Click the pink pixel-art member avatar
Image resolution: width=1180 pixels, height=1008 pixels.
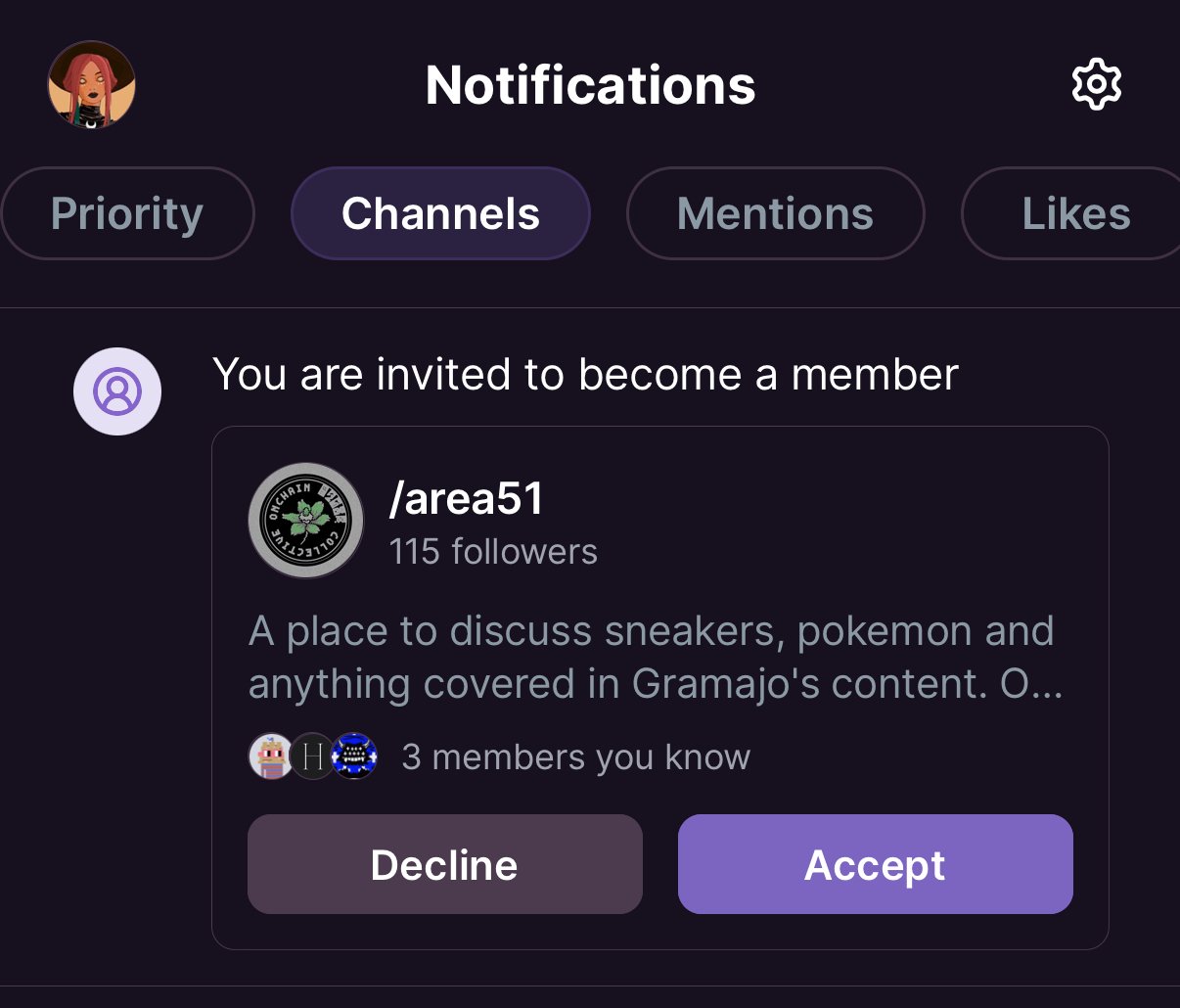click(x=271, y=756)
